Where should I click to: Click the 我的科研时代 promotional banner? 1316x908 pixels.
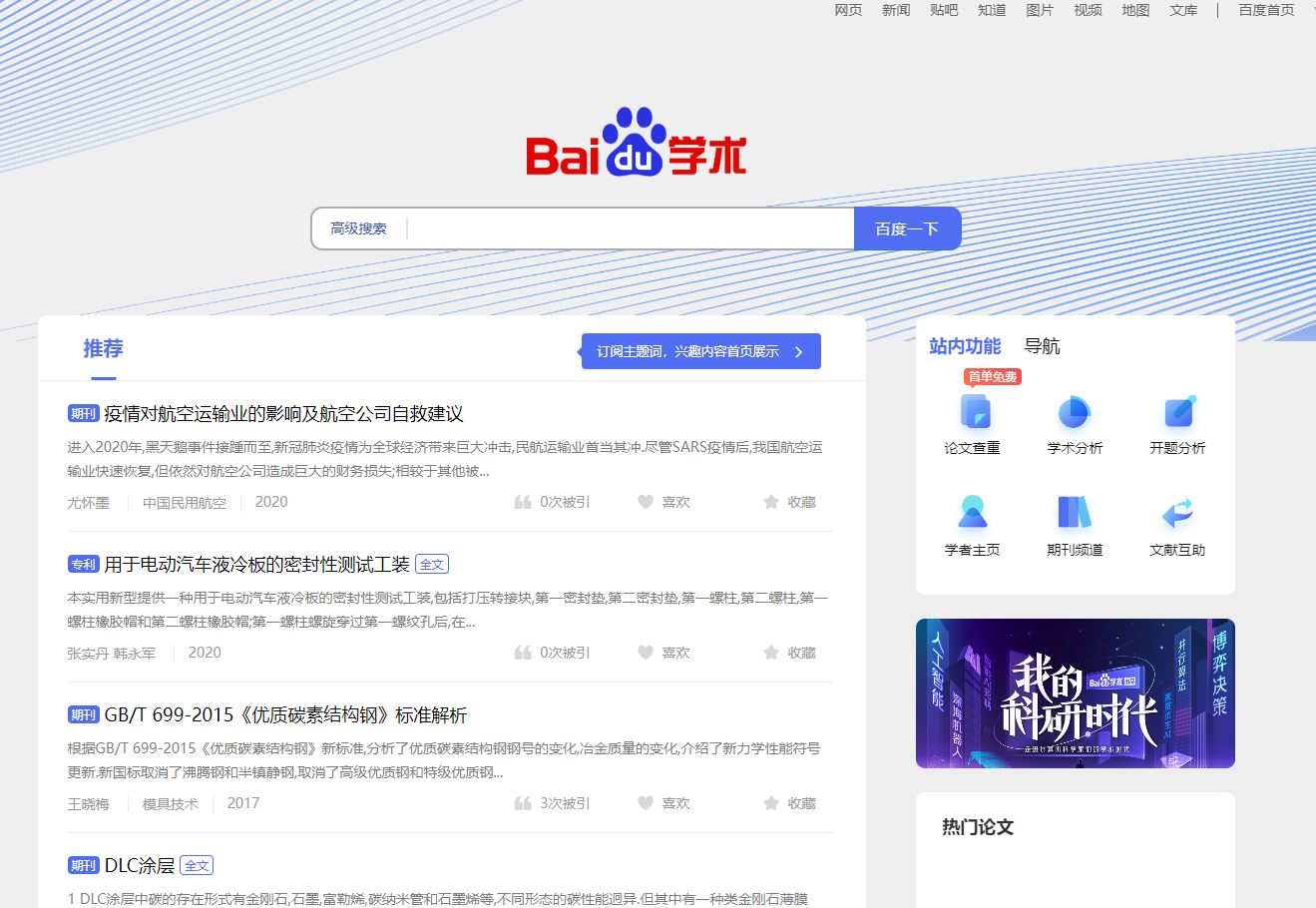[1075, 692]
